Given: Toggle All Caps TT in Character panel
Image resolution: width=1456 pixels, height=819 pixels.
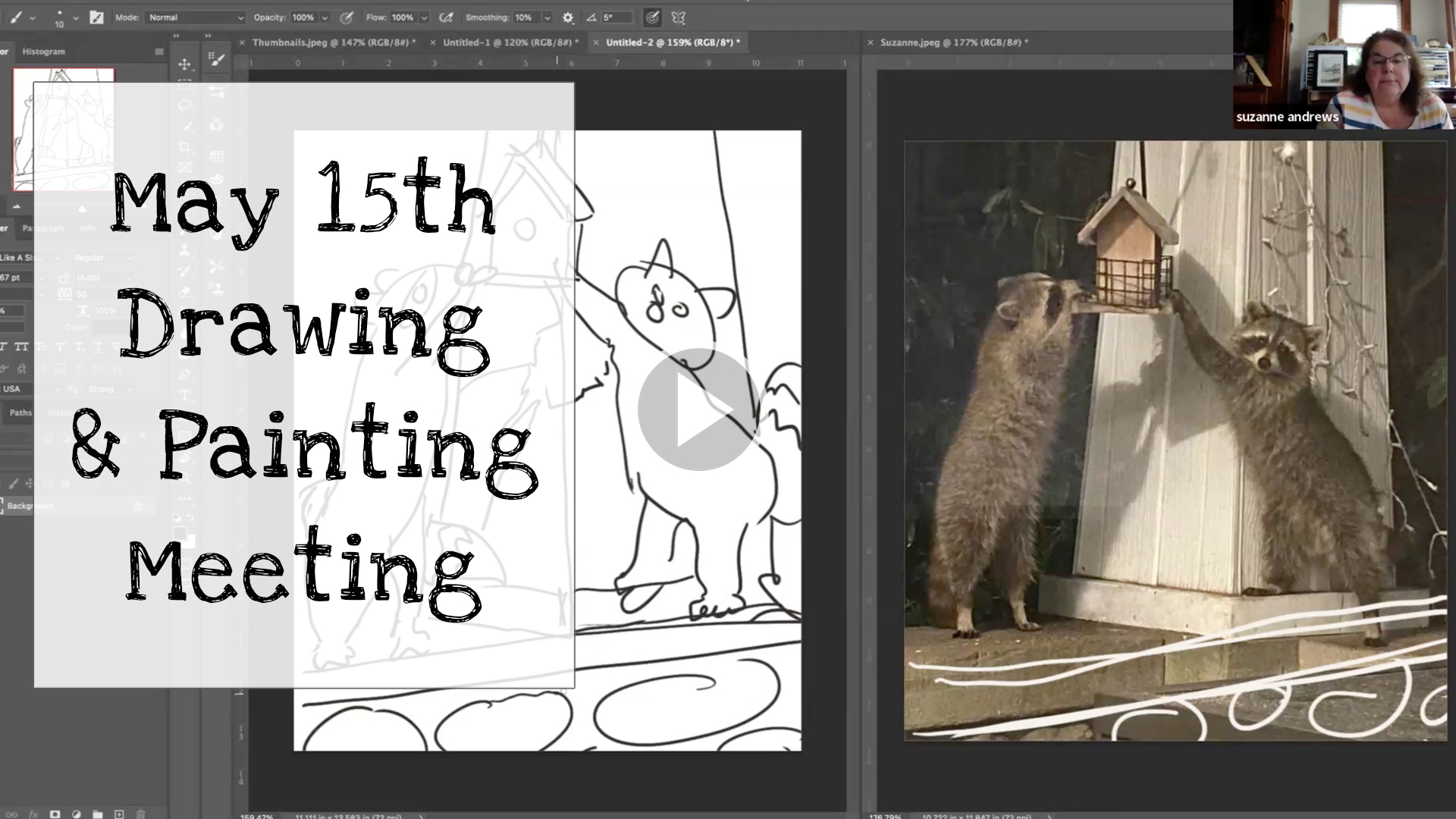Looking at the screenshot, I should 21,347.
